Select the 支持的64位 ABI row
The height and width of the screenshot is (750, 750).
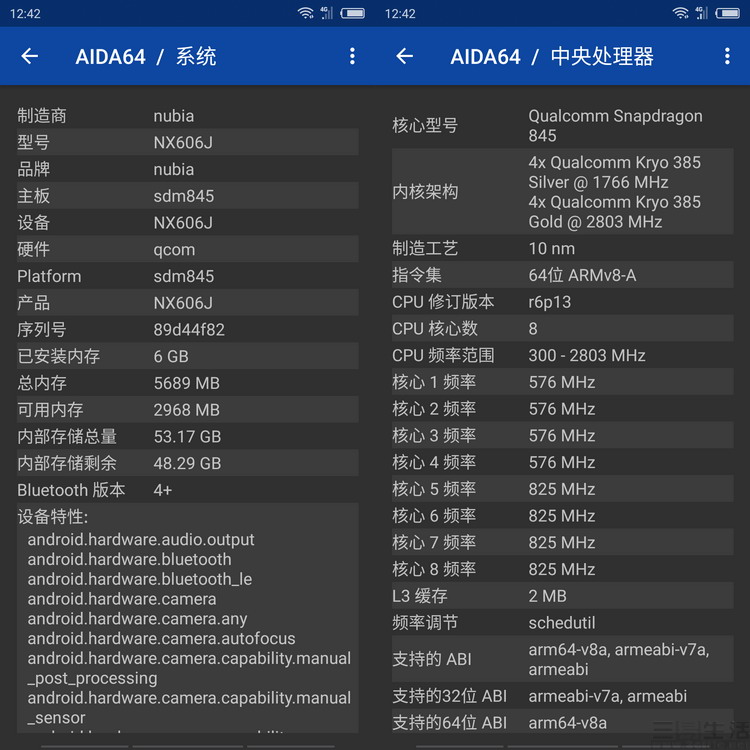point(562,723)
